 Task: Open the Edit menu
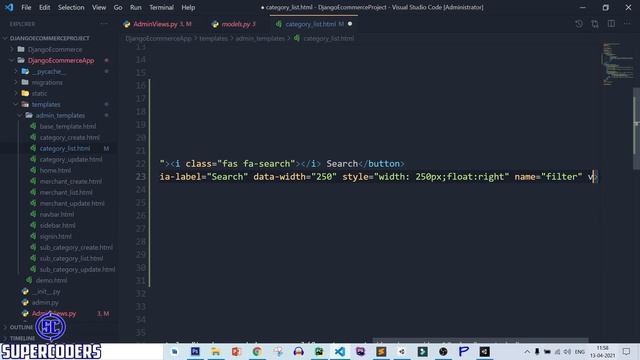44,7
